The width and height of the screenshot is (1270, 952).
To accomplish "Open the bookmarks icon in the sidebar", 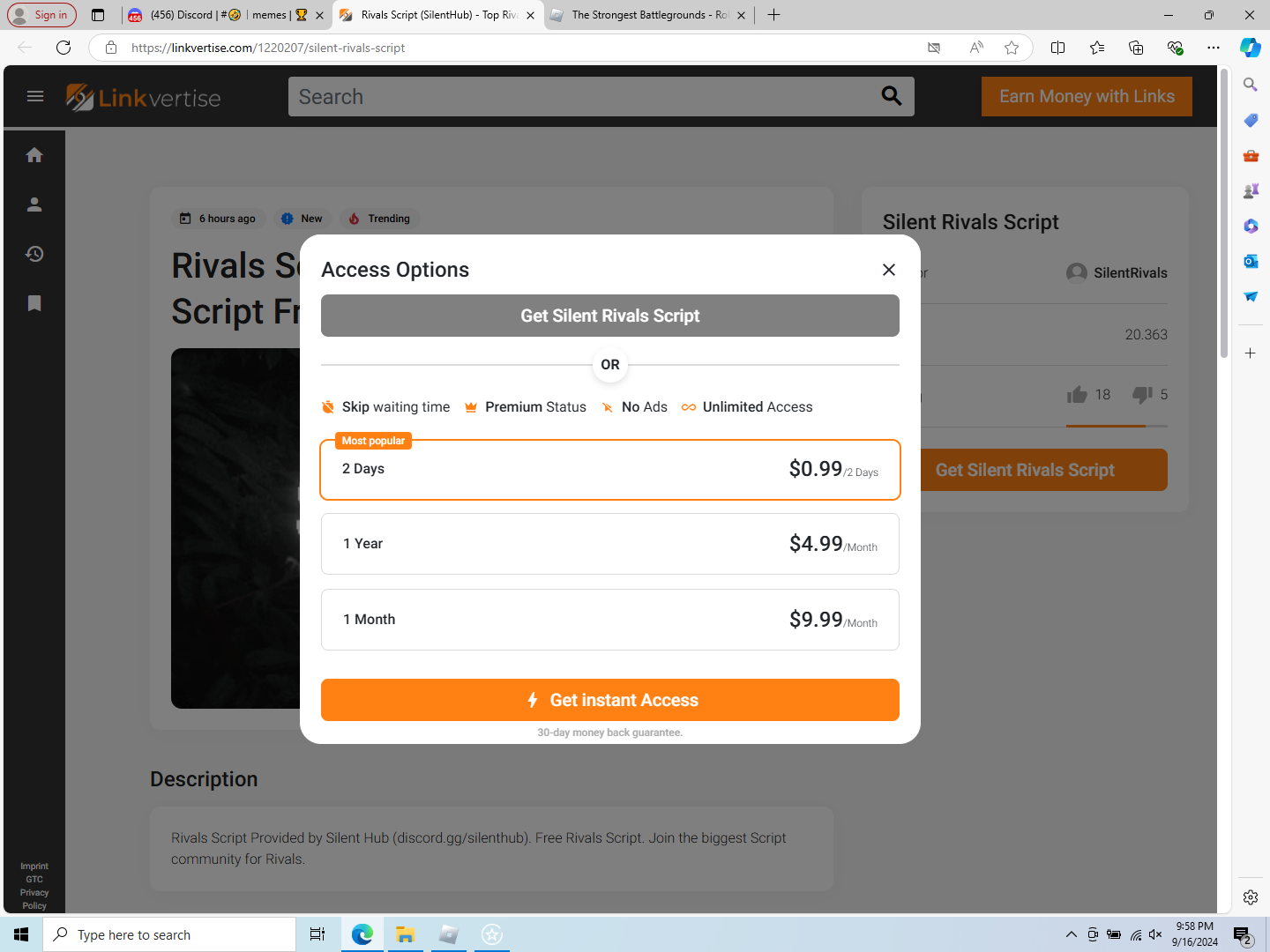I will pos(34,303).
